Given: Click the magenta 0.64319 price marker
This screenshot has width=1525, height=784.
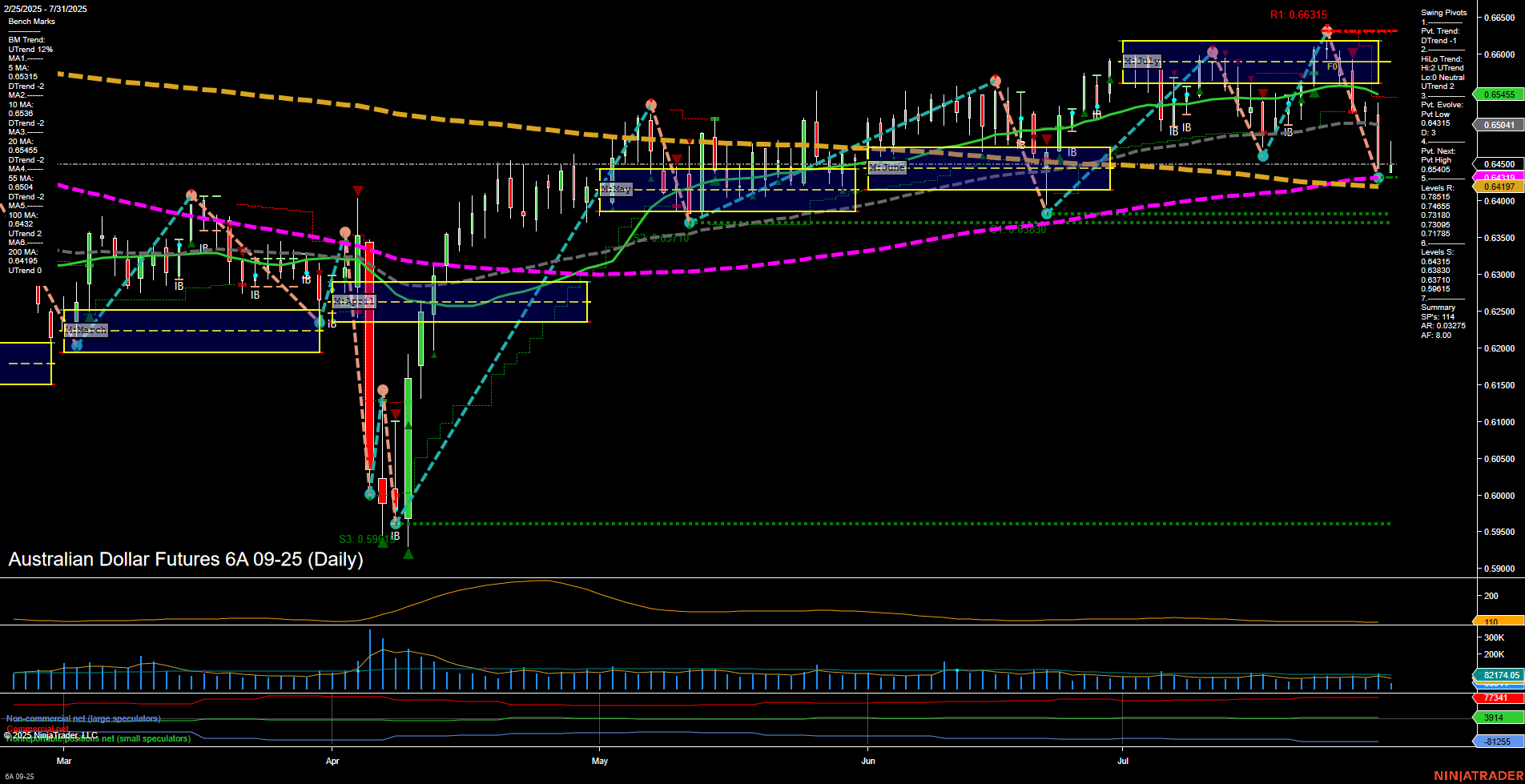Looking at the screenshot, I should pyautogui.click(x=1499, y=177).
